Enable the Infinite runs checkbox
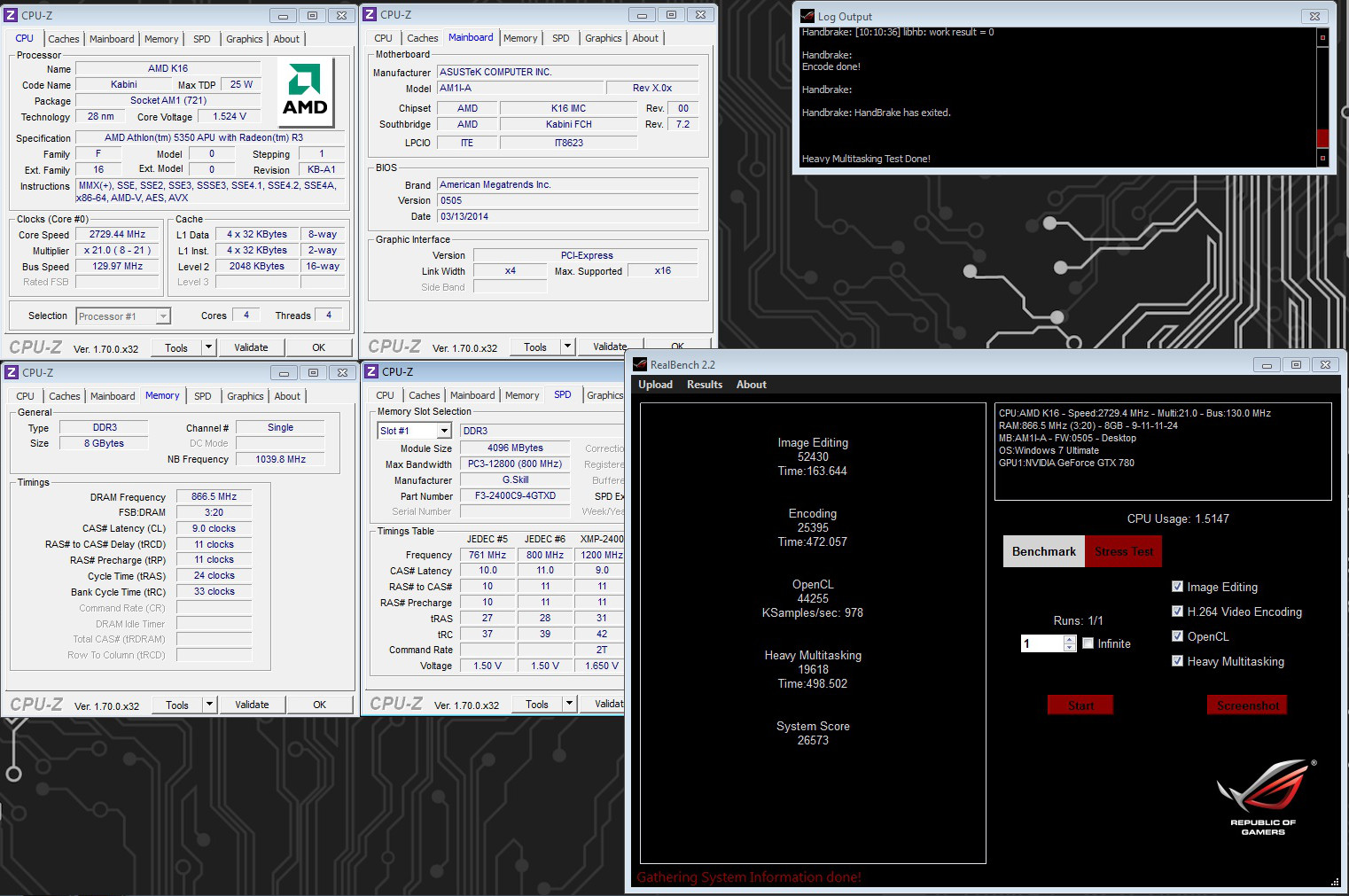Image resolution: width=1349 pixels, height=896 pixels. [x=1088, y=643]
